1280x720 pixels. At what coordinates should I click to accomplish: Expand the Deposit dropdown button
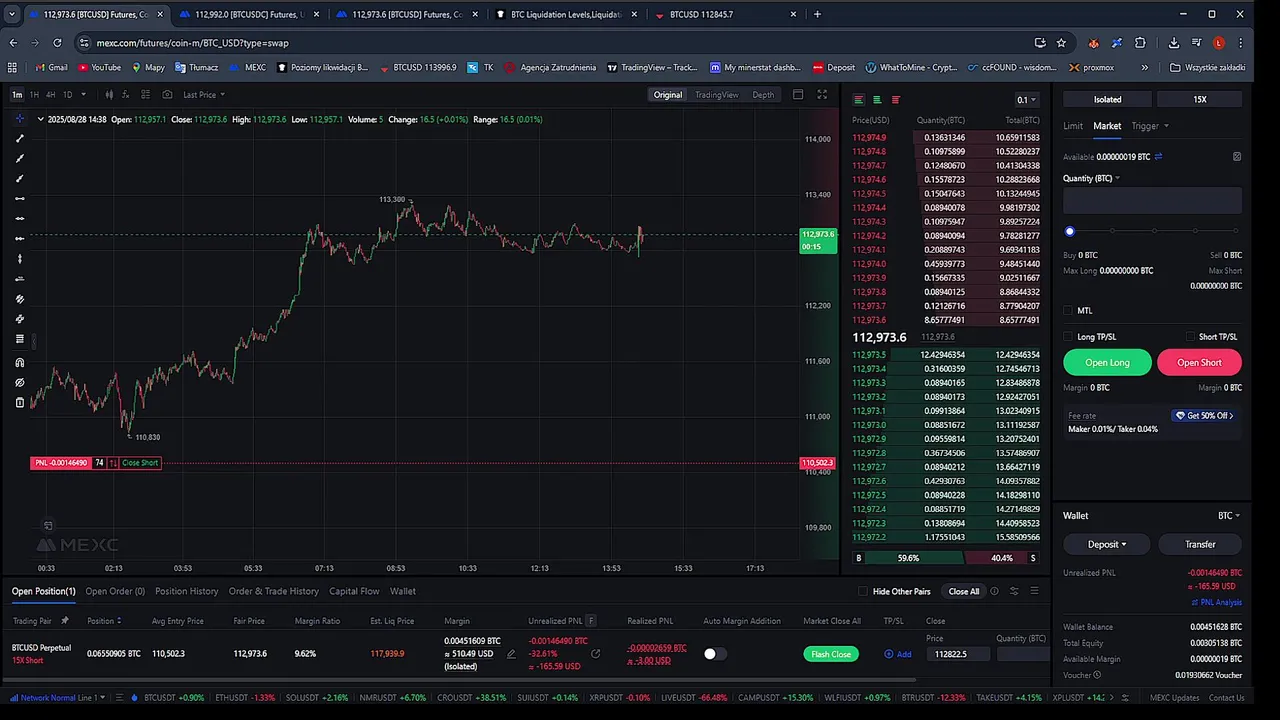pyautogui.click(x=1107, y=544)
